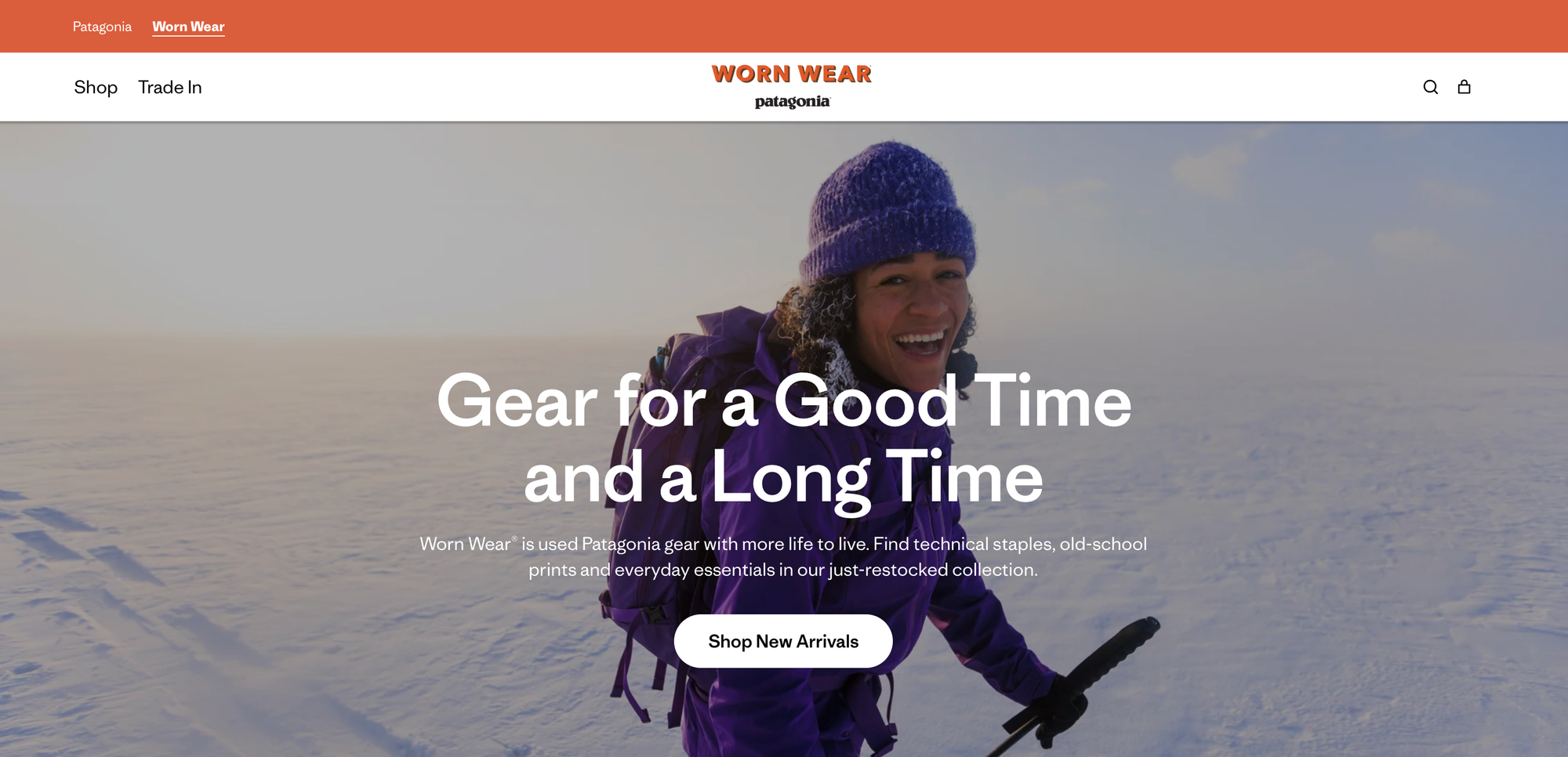Click the woman's purple beanie in photo
The width and height of the screenshot is (1568, 757).
point(890,212)
